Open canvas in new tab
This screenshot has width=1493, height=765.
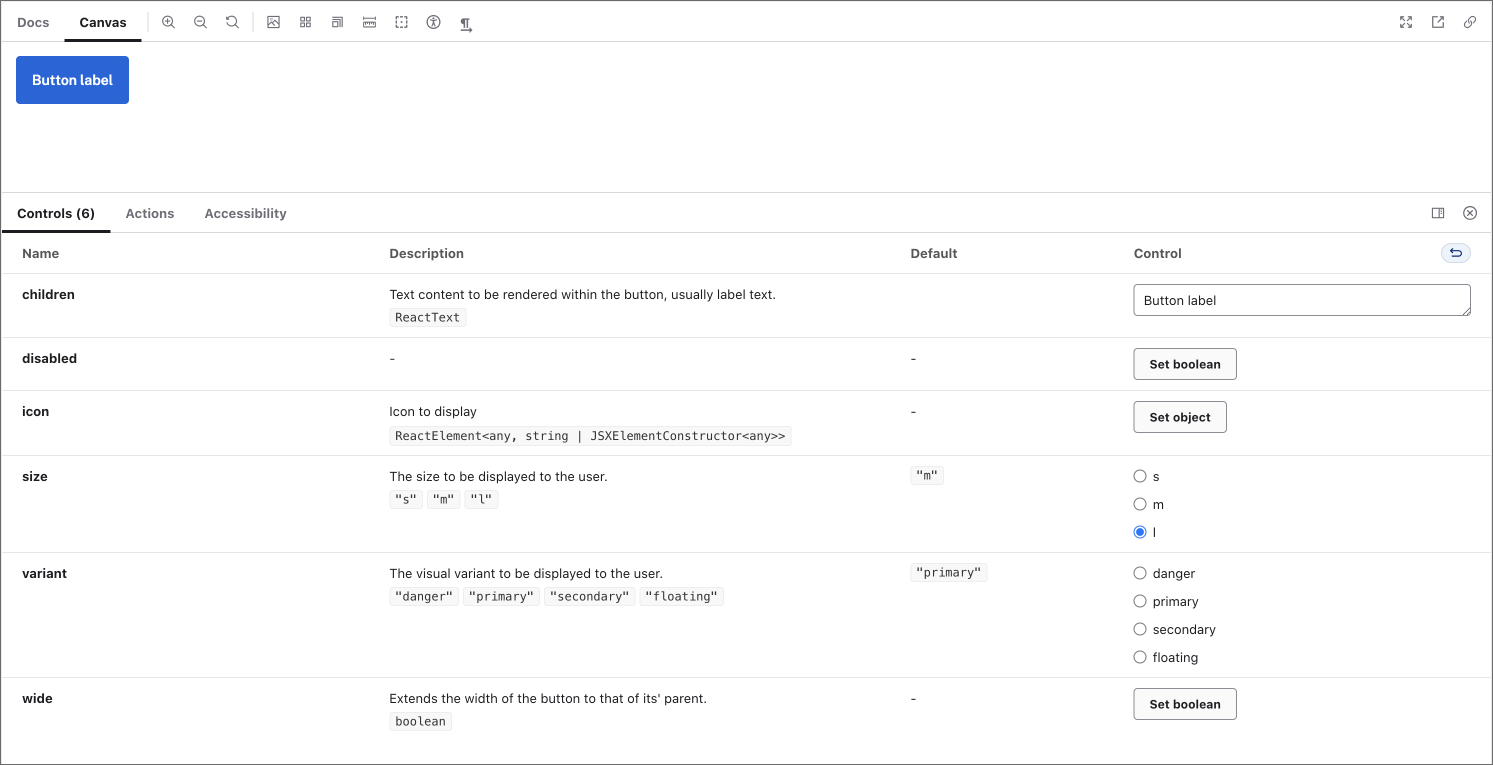[x=1438, y=22]
